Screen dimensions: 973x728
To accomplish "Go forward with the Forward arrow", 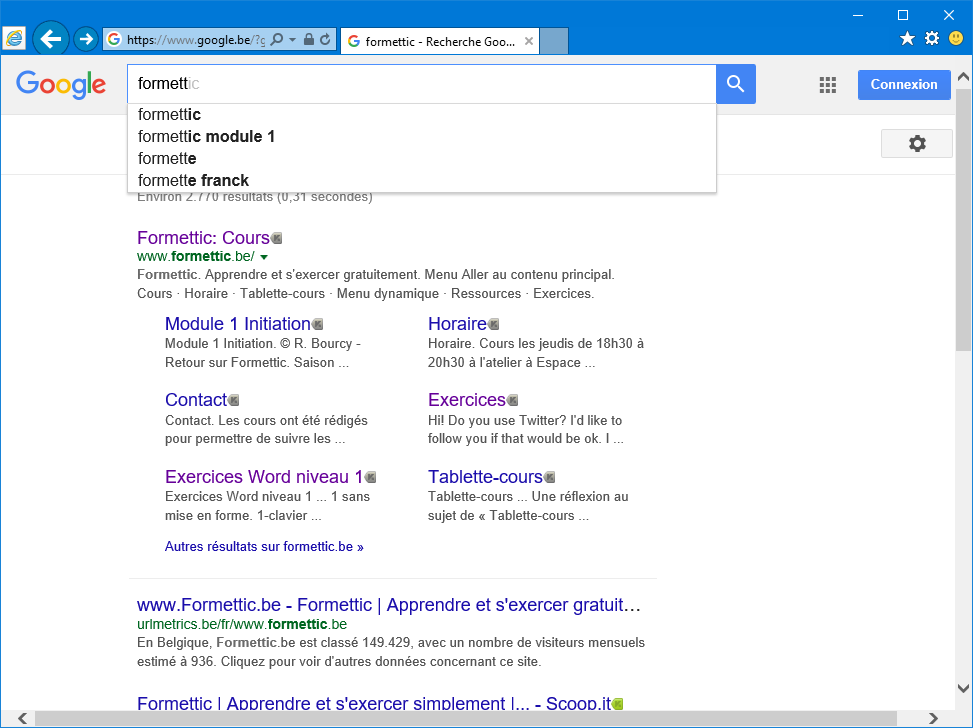I will [86, 40].
